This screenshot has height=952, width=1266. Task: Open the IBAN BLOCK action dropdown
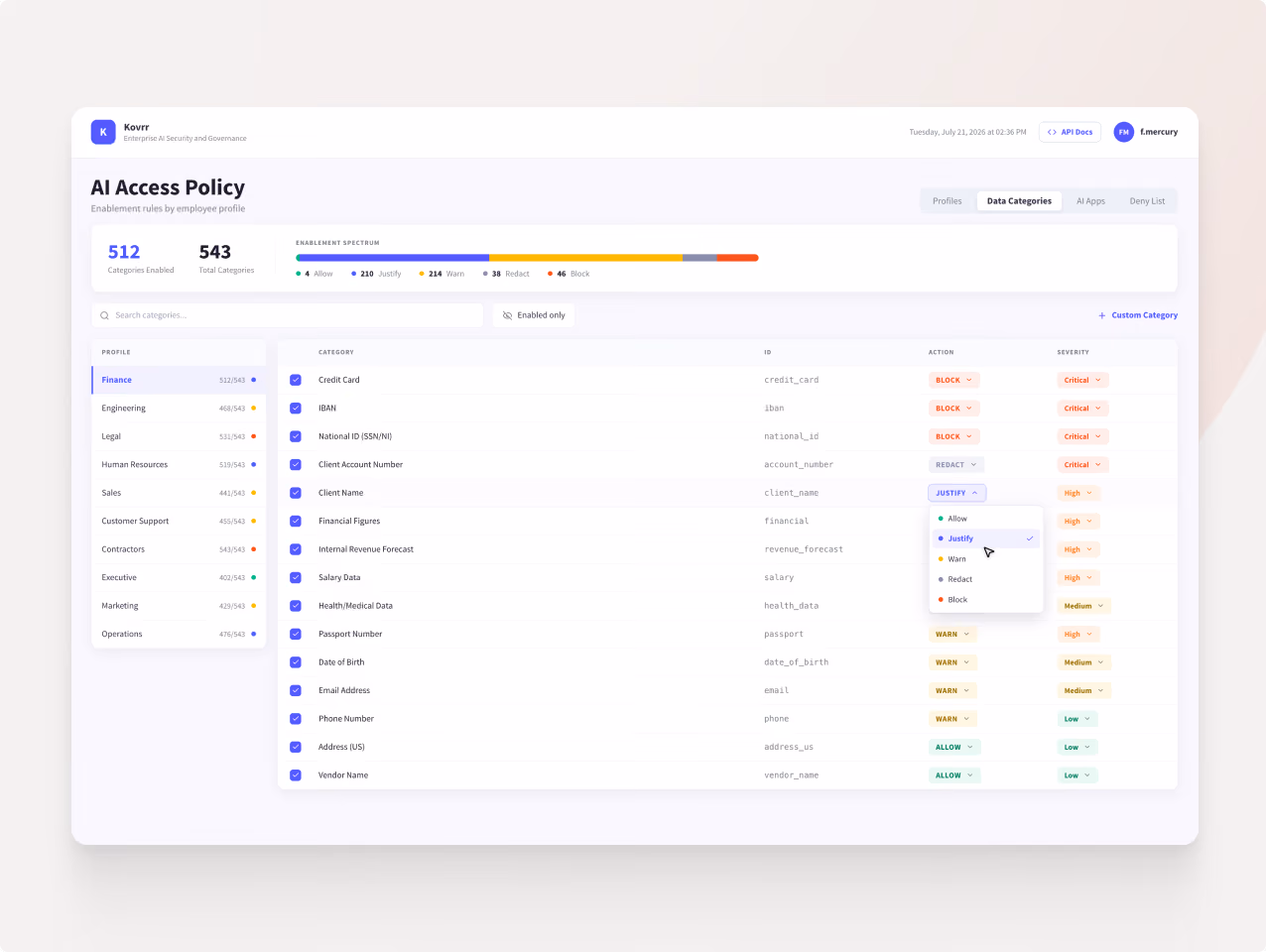(954, 409)
